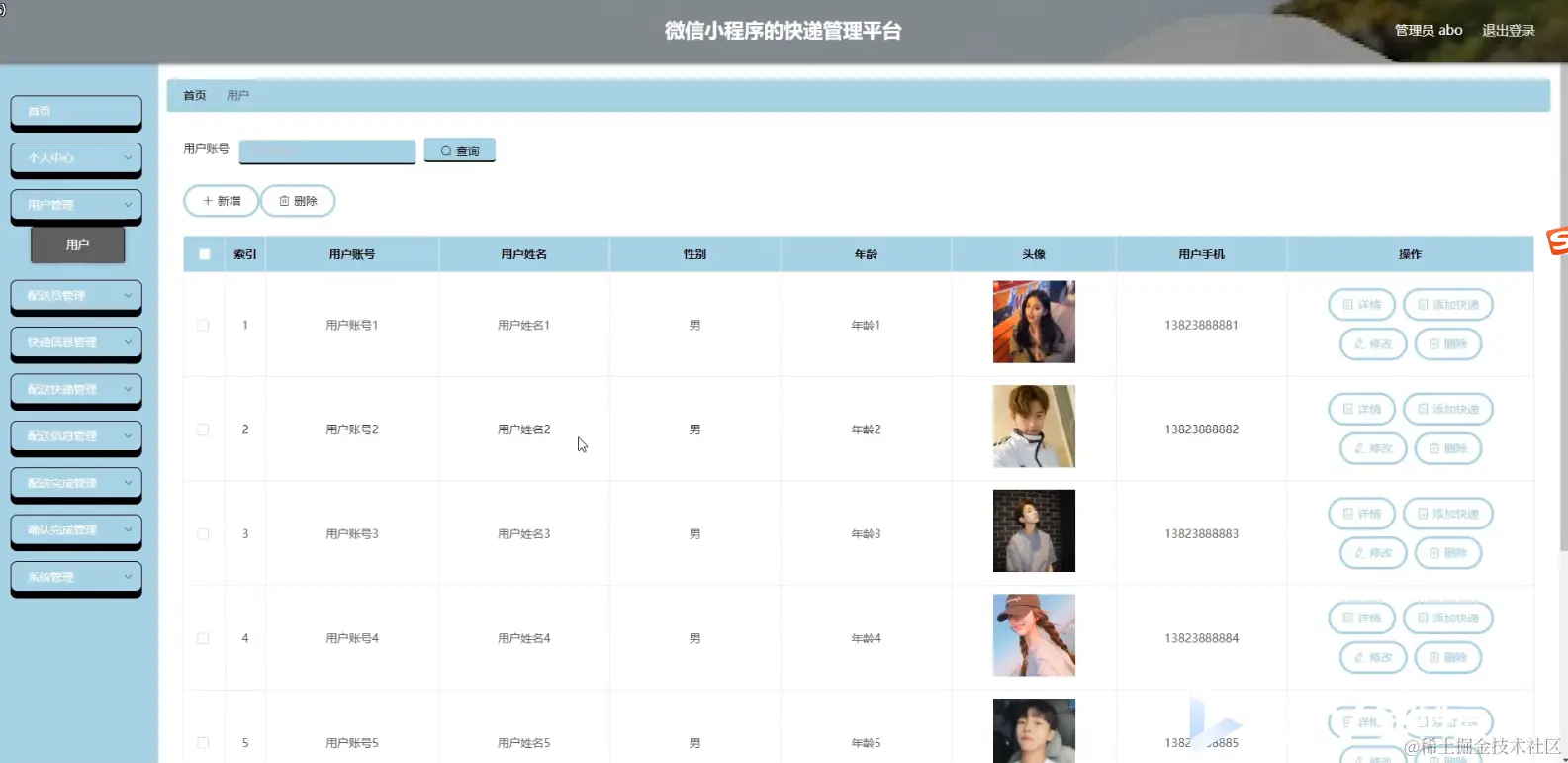Image resolution: width=1568 pixels, height=763 pixels.
Task: Click the 管理员 abo account label
Action: tap(1429, 30)
